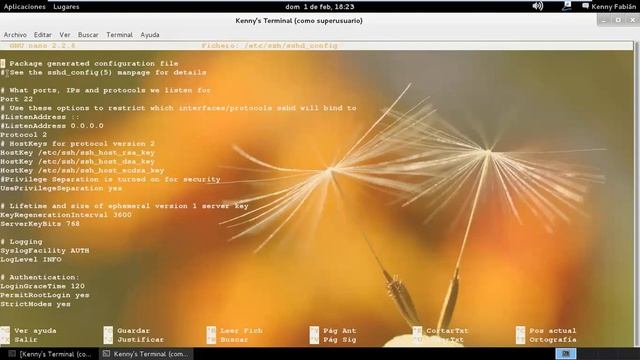
Task: Click the 'Ver ayuda' nano shortcut
Action: [x=29, y=331]
